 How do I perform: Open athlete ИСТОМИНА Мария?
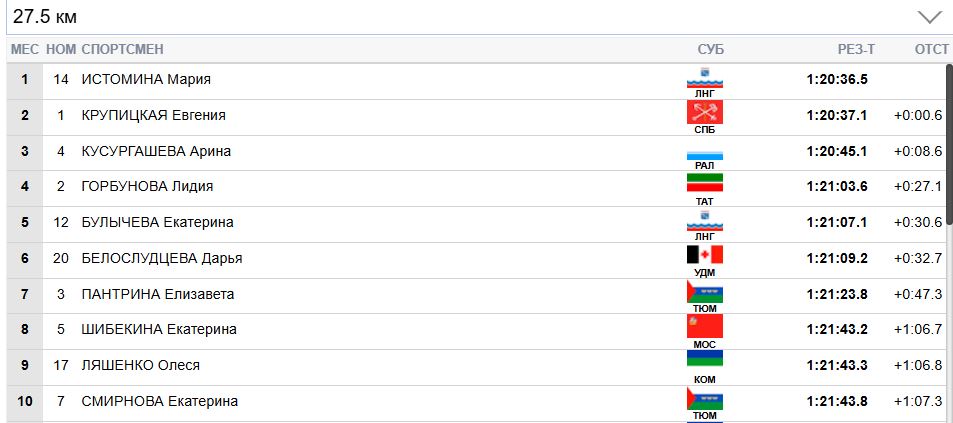[146, 80]
